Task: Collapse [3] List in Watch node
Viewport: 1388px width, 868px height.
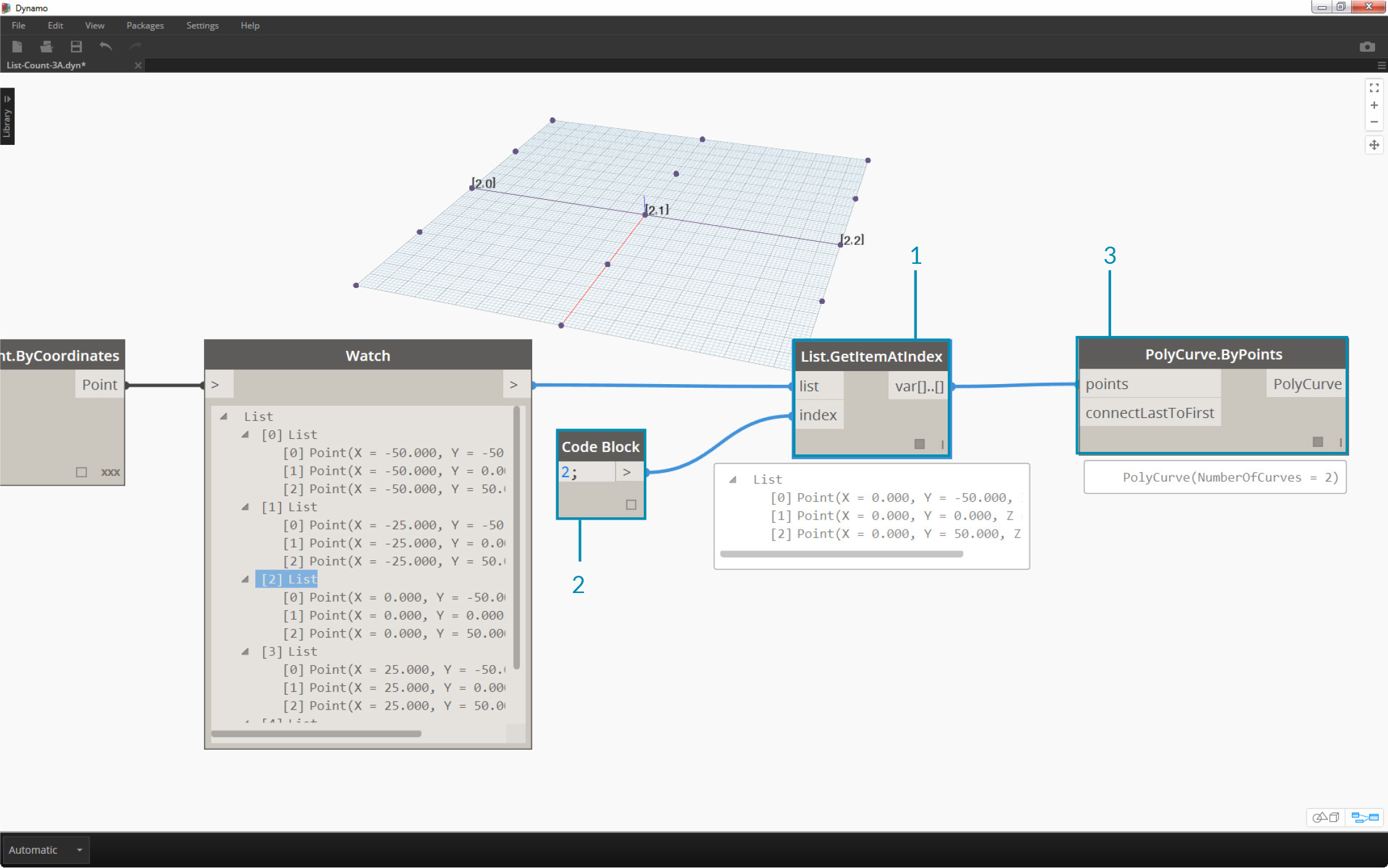Action: (245, 652)
